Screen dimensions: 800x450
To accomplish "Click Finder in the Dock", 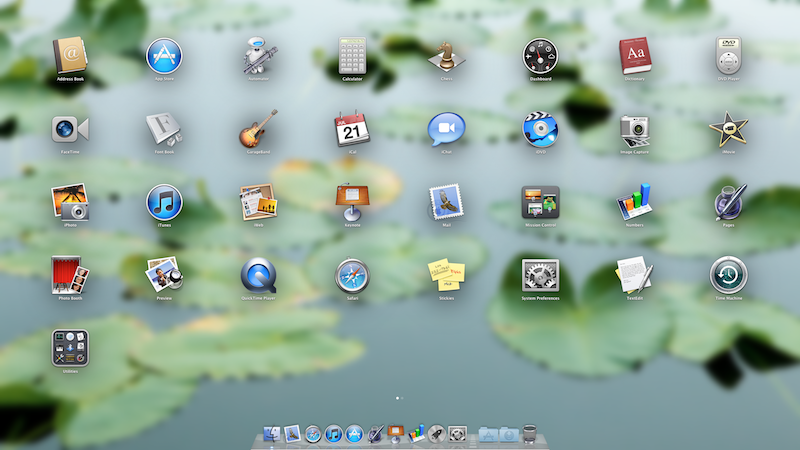I will [271, 434].
